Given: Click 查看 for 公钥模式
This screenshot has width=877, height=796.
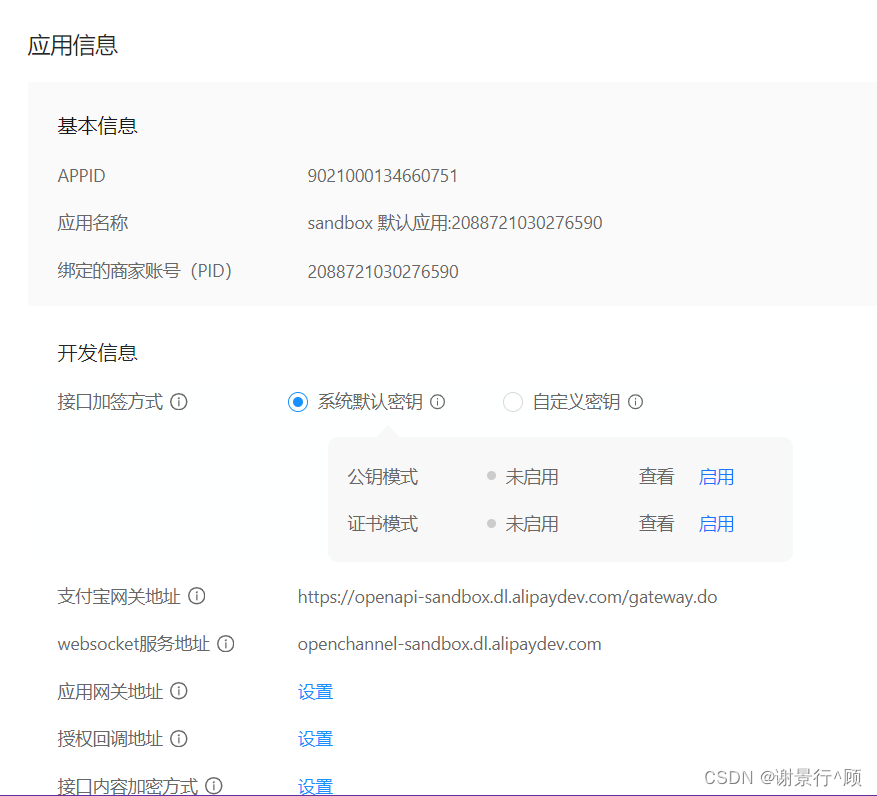Looking at the screenshot, I should 656,477.
